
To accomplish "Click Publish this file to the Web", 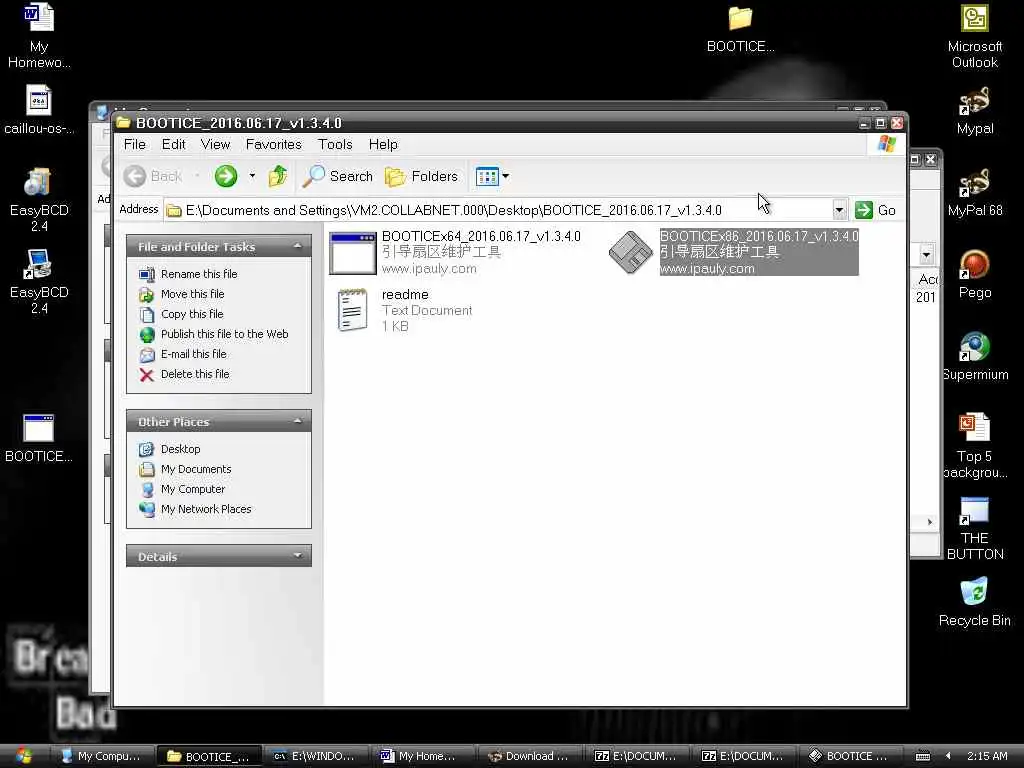I will 225,334.
